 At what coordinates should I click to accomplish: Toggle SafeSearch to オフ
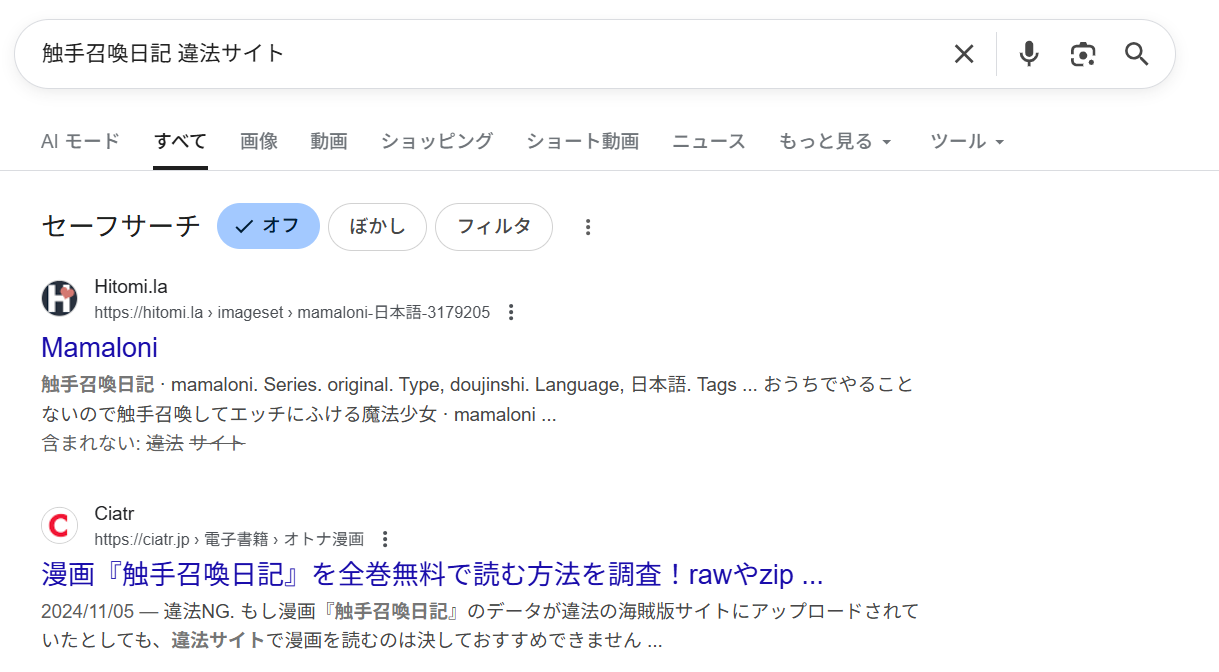point(268,226)
